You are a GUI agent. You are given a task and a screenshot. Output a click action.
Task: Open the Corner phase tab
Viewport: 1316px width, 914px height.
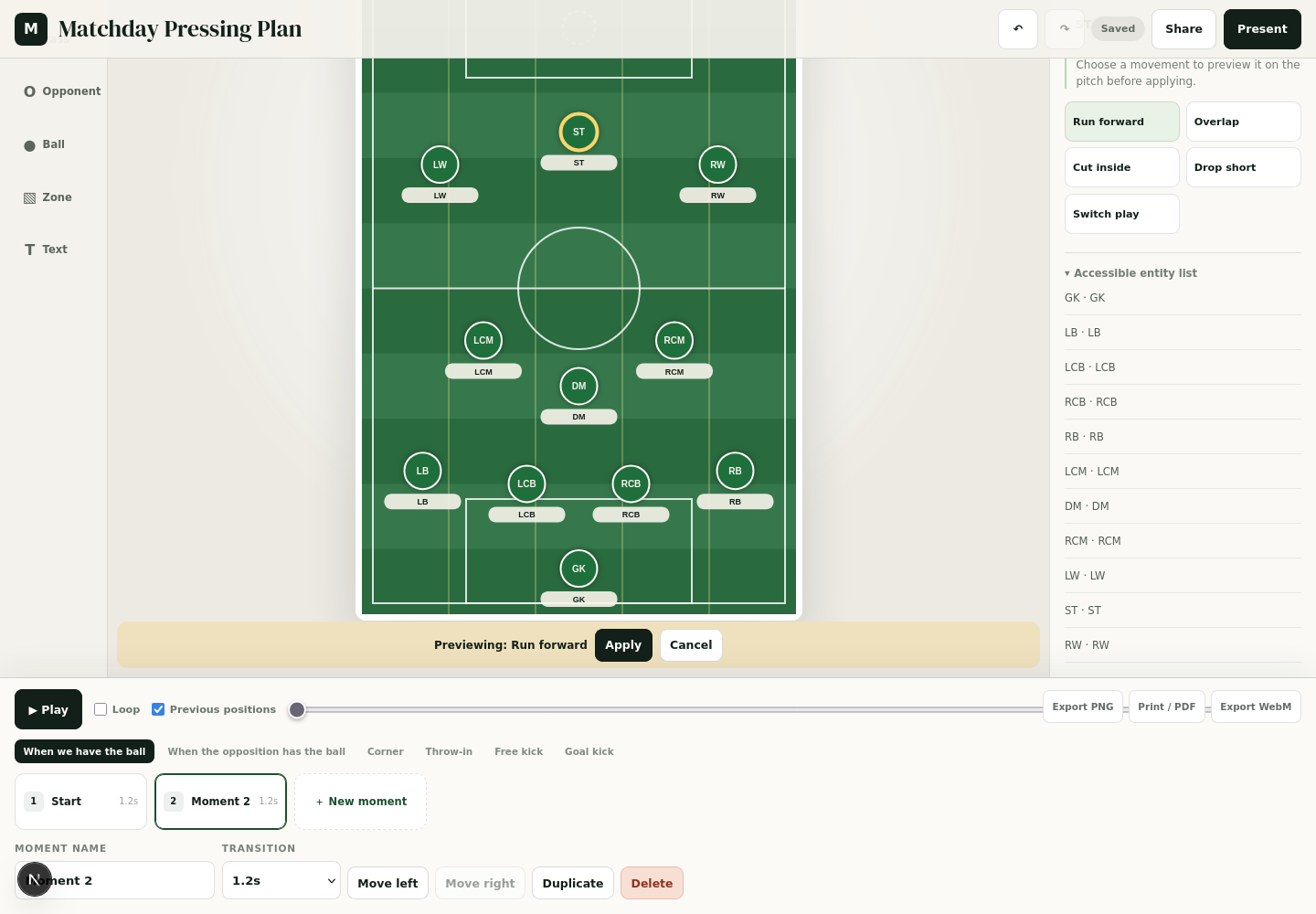pos(386,751)
